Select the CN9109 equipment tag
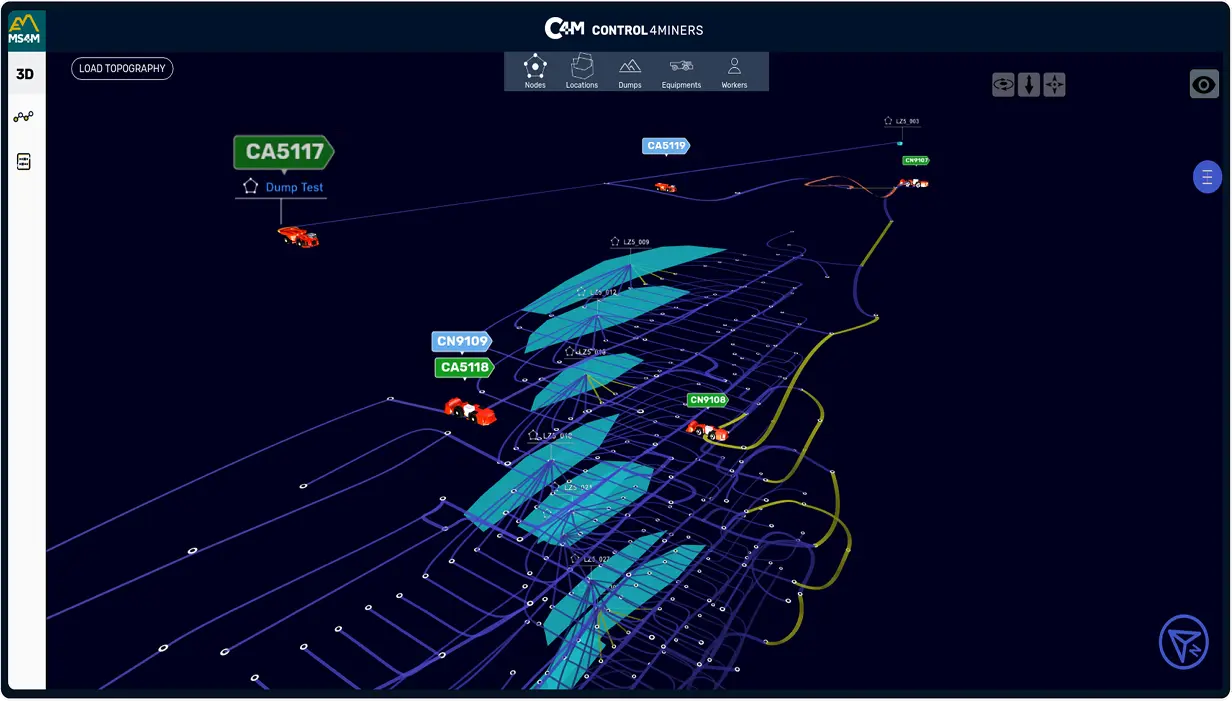 [462, 341]
